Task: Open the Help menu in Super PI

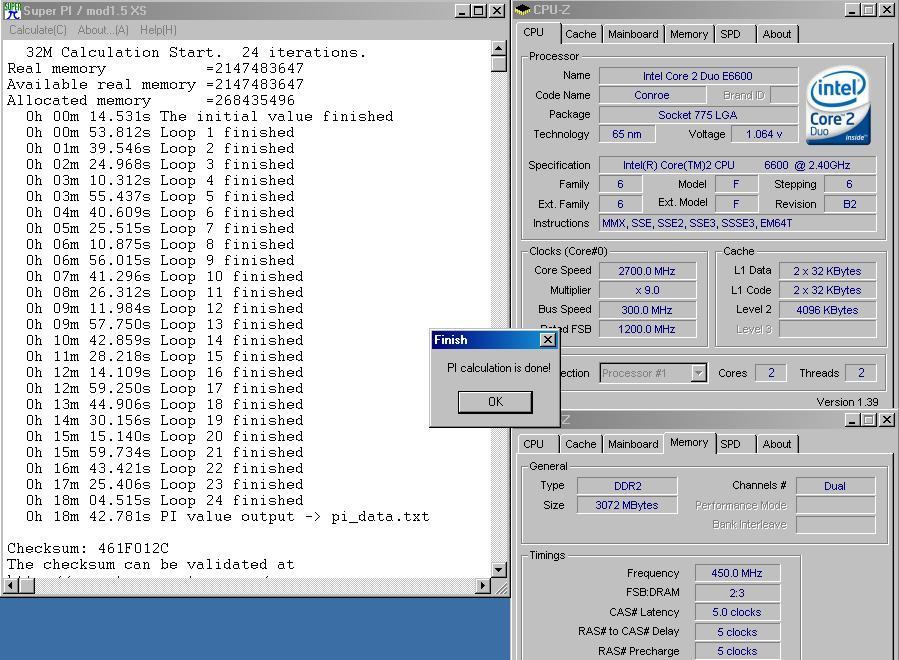Action: [158, 30]
